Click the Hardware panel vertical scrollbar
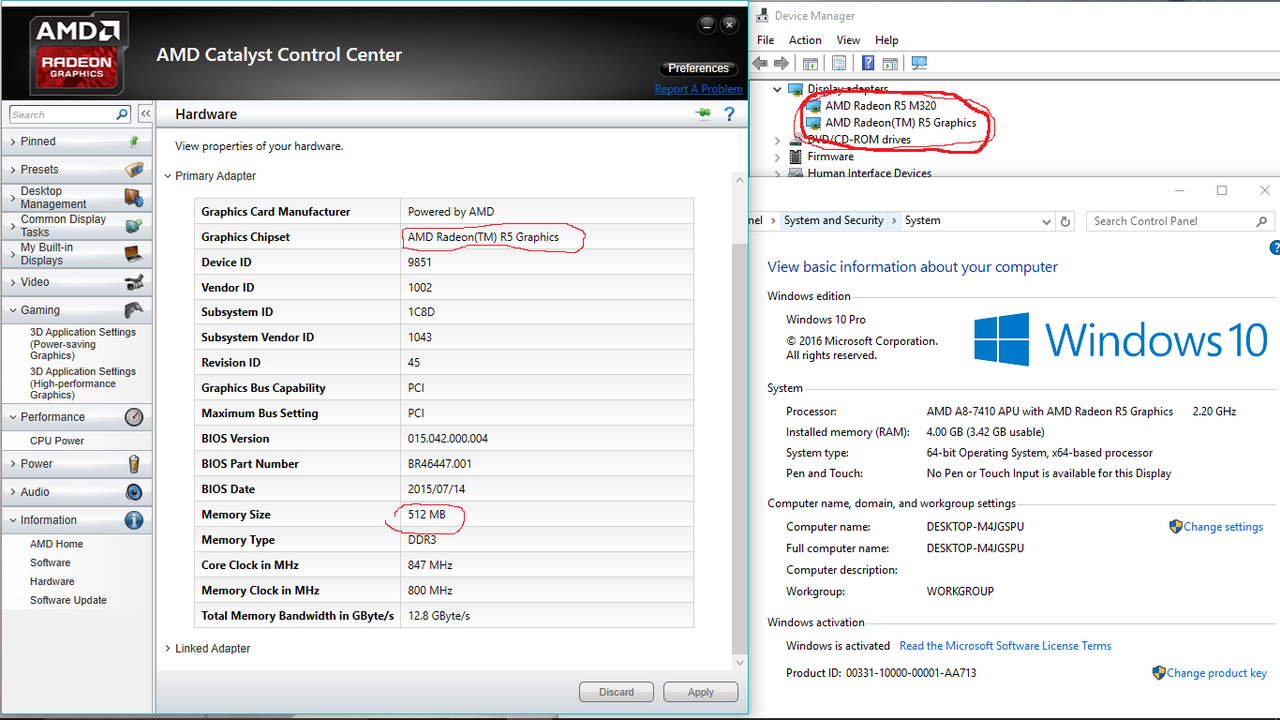The width and height of the screenshot is (1280, 720). [x=740, y=448]
